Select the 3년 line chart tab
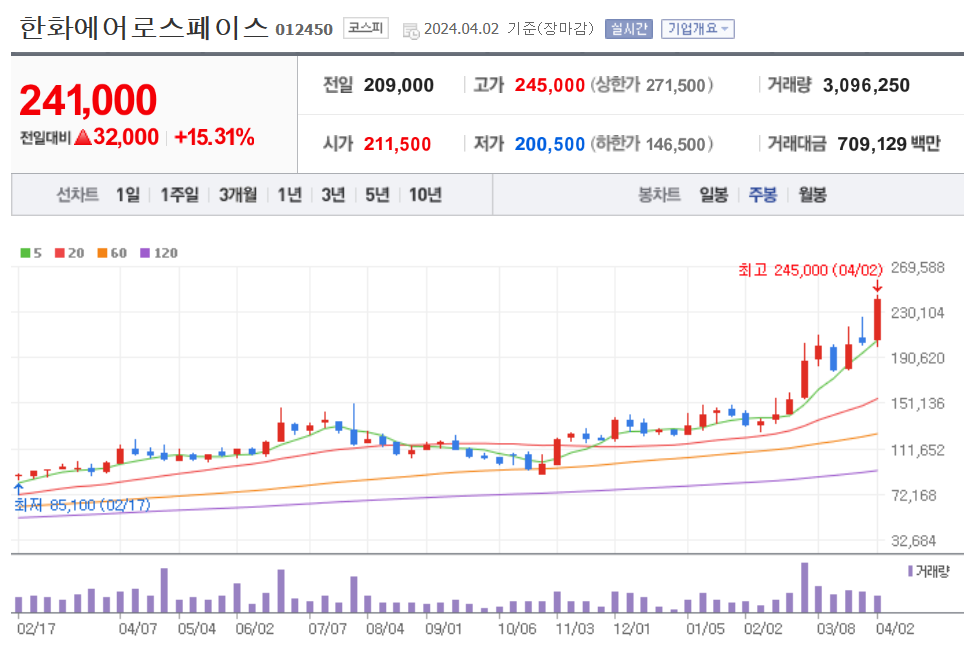 [333, 195]
